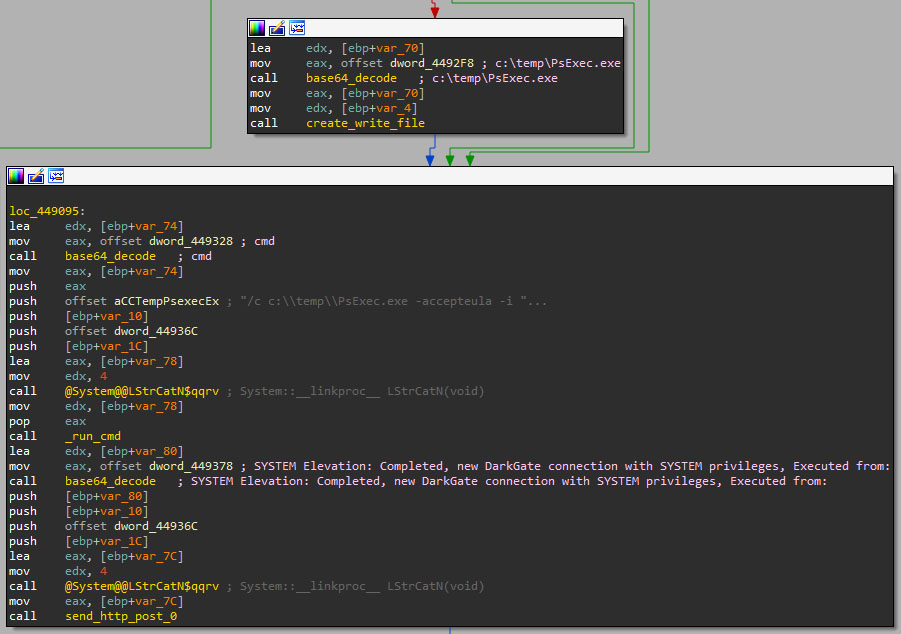The width and height of the screenshot is (901, 634).
Task: Select base64_decode call in the top block
Action: point(351,78)
